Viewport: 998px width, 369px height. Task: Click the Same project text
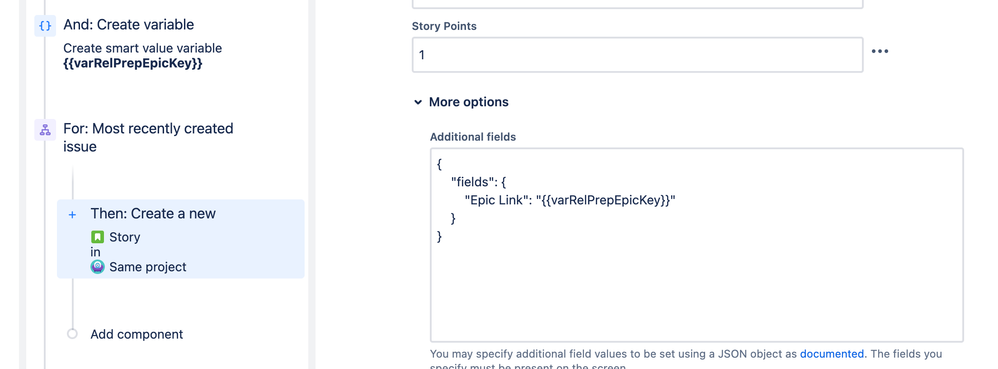tap(148, 267)
